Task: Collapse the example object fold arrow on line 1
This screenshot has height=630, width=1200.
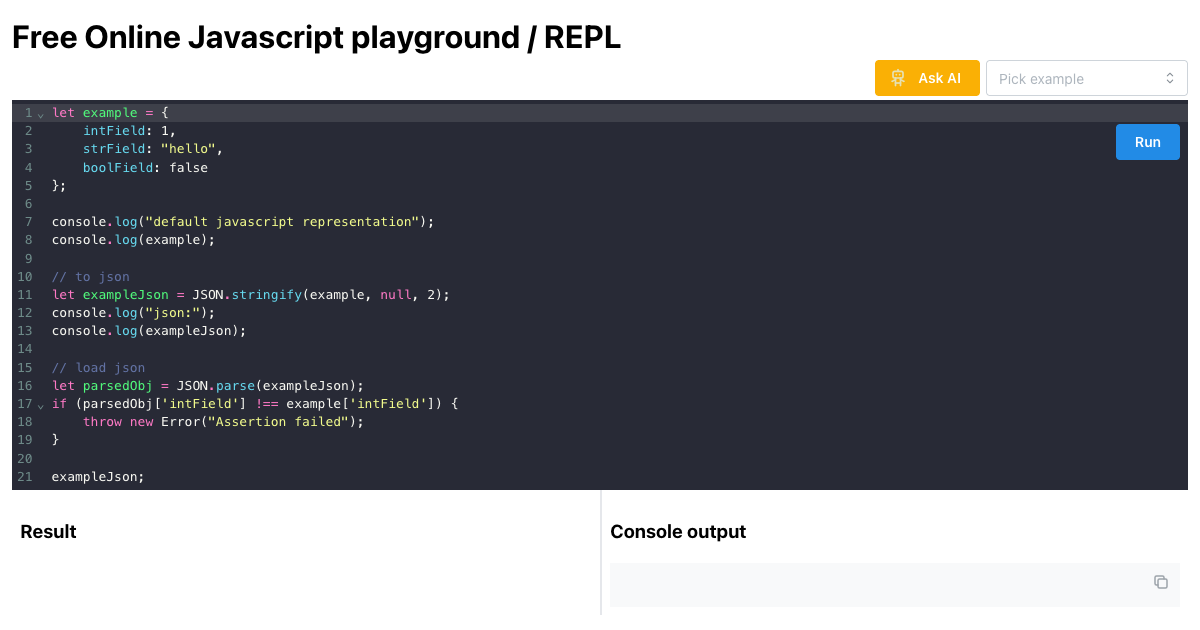Action: [41, 114]
